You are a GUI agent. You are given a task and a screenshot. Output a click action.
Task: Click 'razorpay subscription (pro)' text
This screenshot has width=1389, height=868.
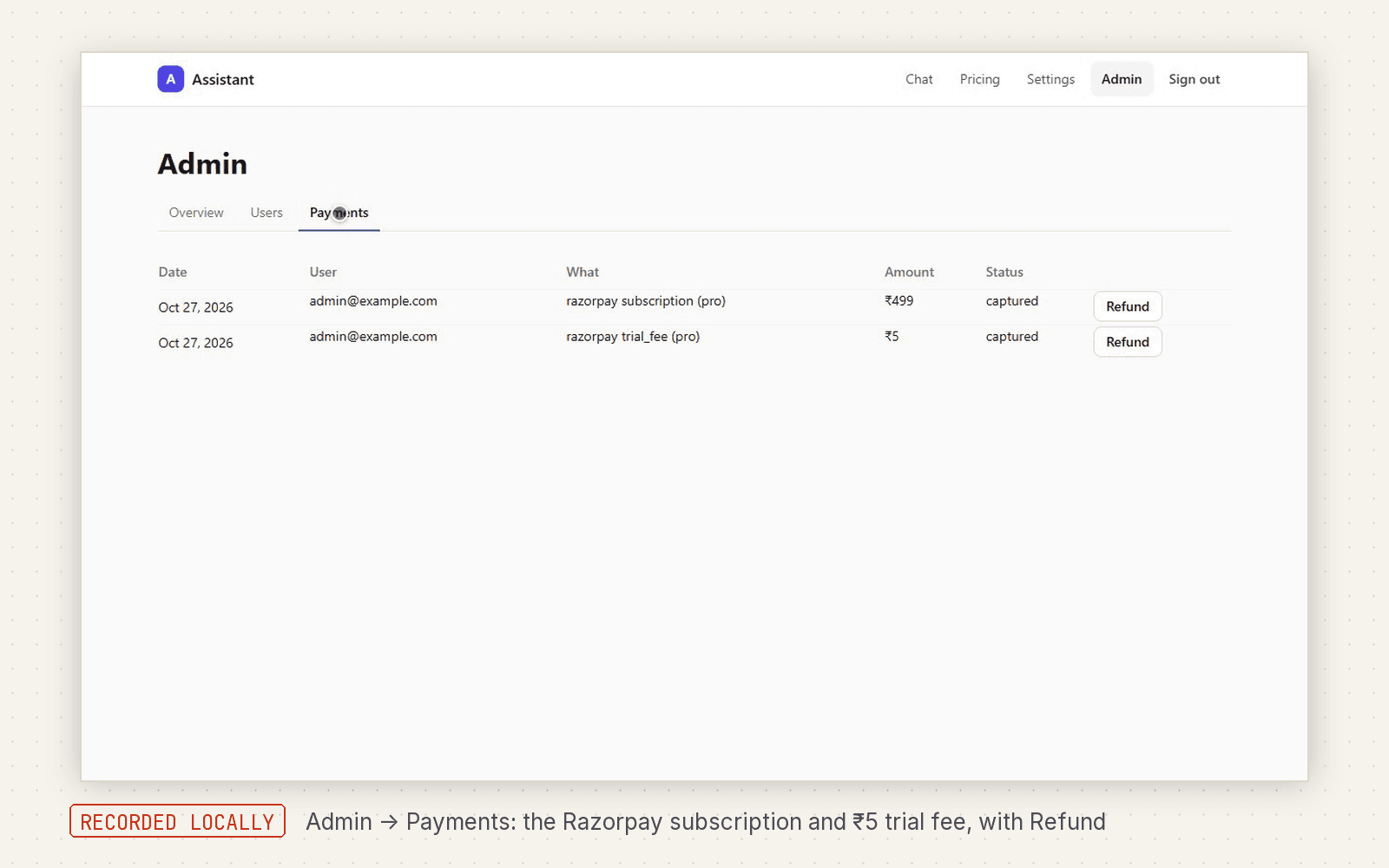(x=646, y=301)
